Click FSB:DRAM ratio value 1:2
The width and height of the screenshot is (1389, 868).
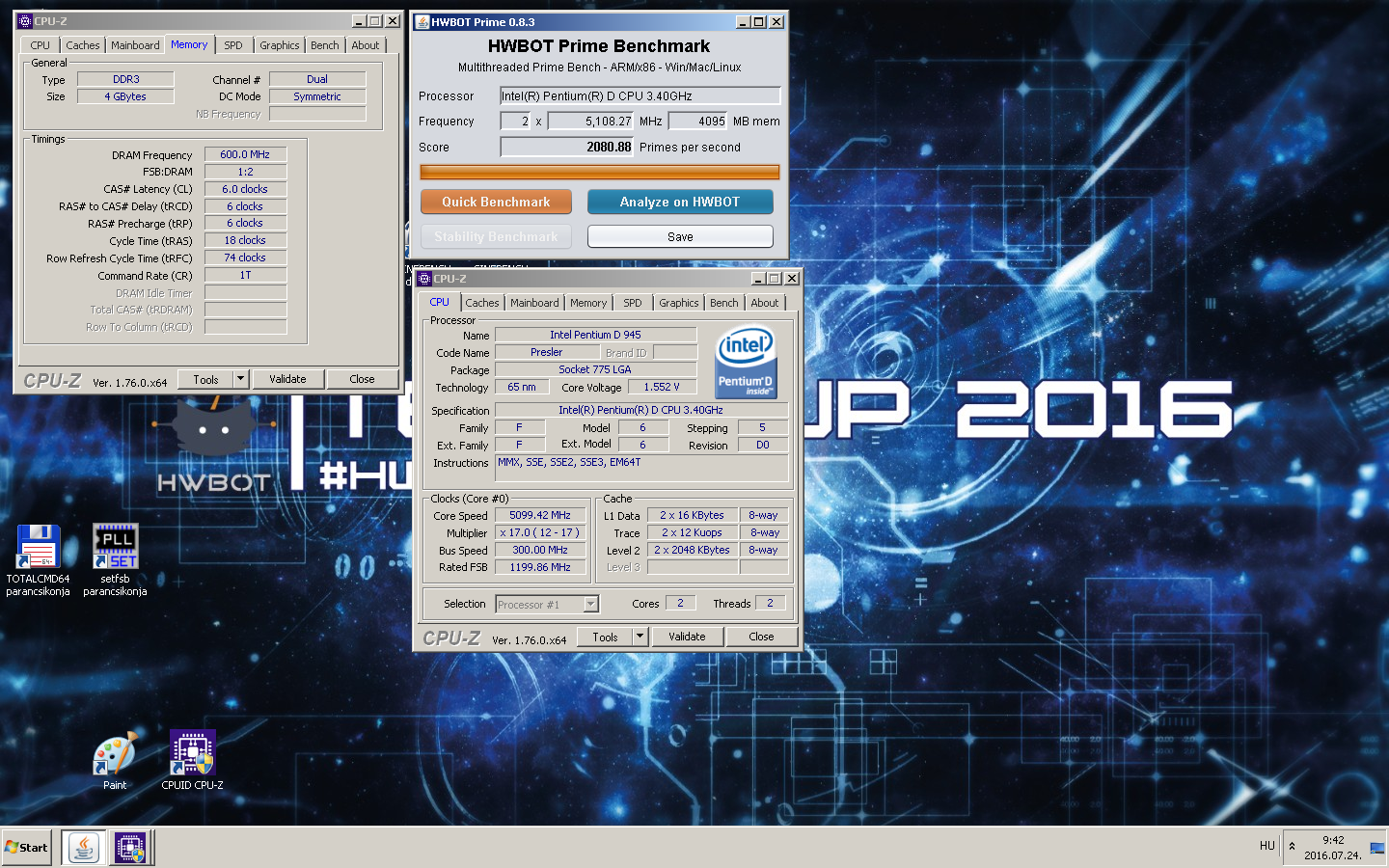pyautogui.click(x=245, y=172)
